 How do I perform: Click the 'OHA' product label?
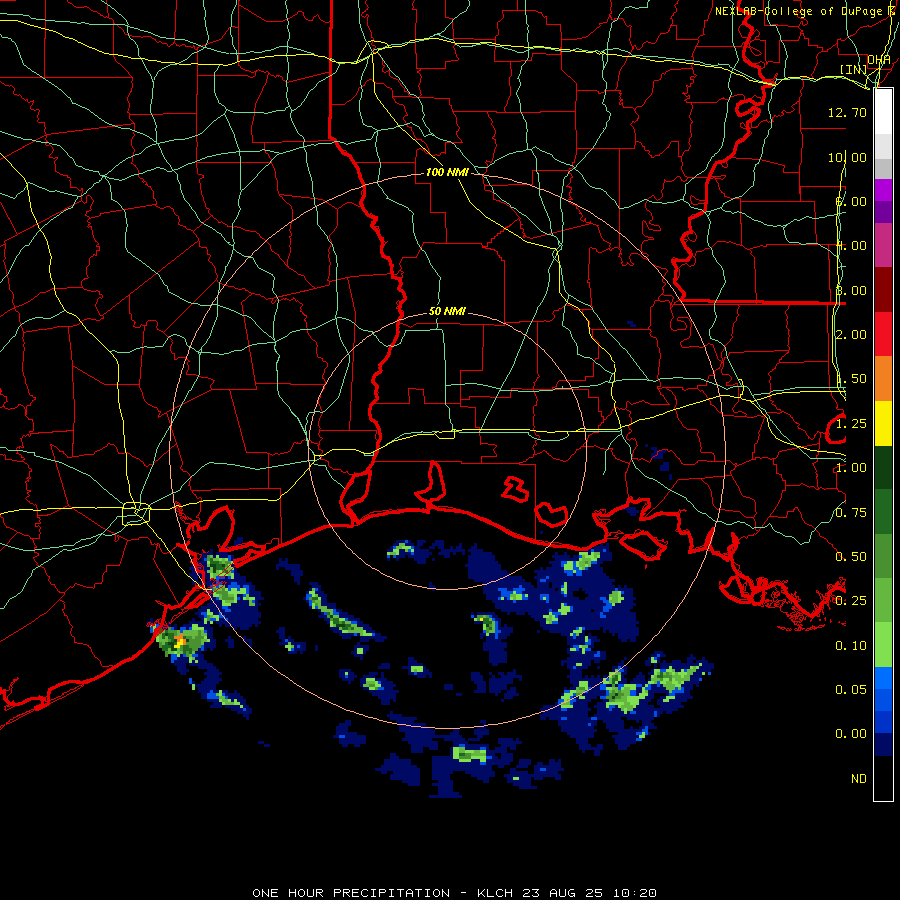(x=879, y=59)
